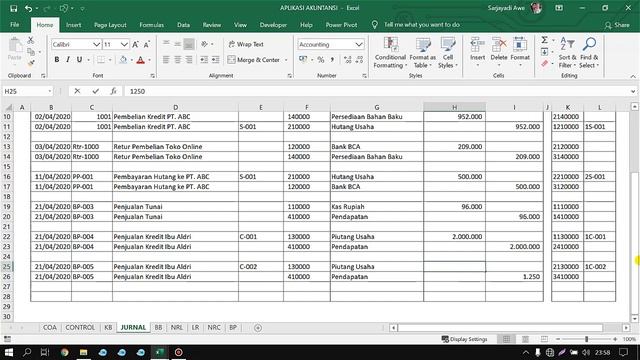This screenshot has width=640, height=360.
Task: Open Sort & Filter dropdown
Action: pyautogui.click(x=567, y=53)
